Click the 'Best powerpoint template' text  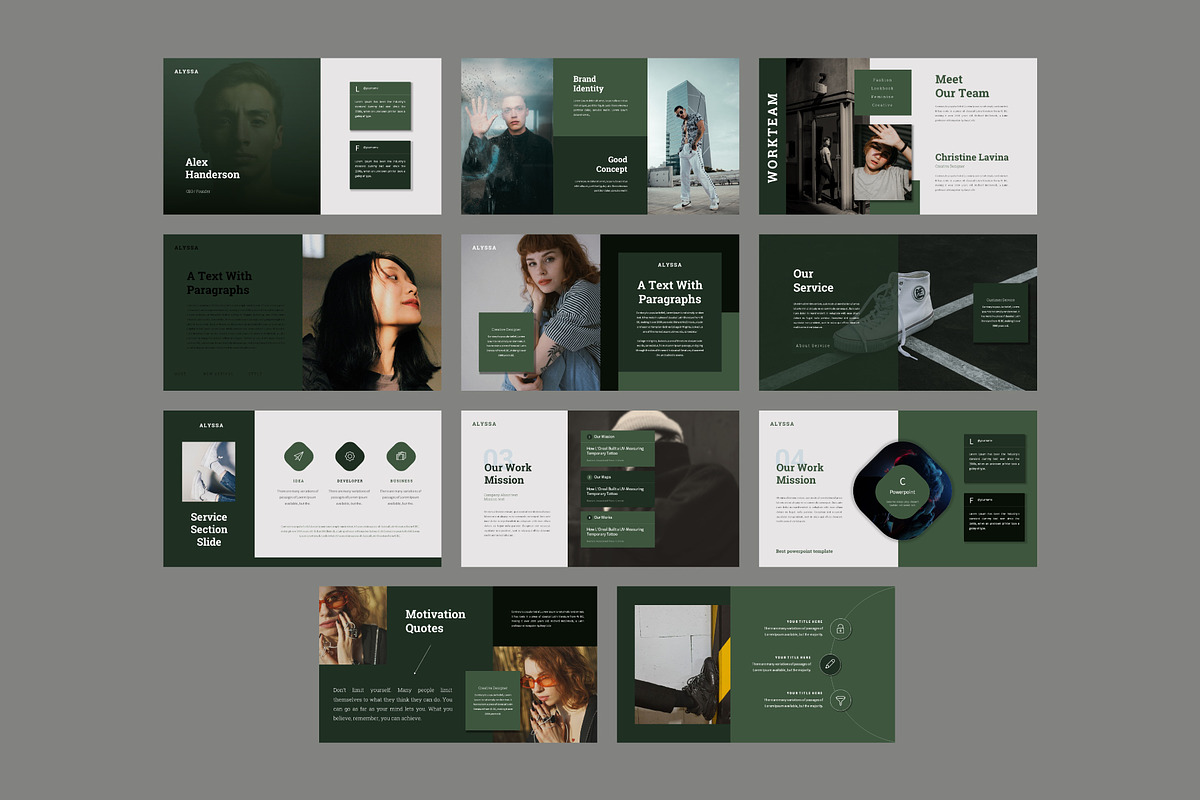804,551
